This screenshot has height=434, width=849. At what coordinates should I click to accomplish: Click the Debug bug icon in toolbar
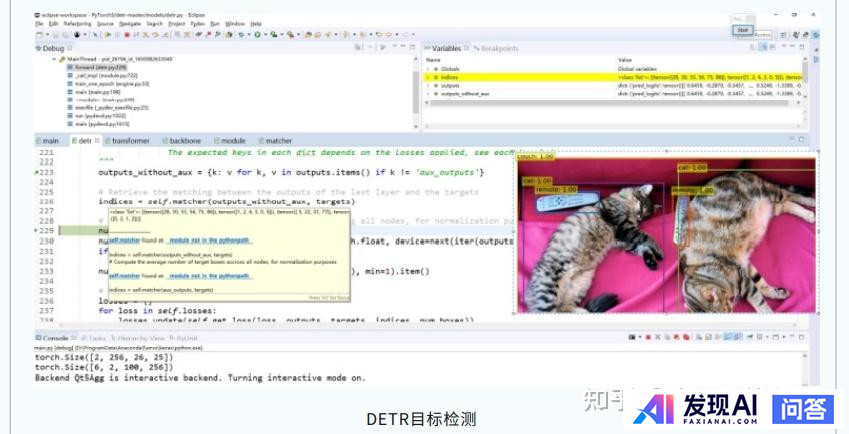pyautogui.click(x=242, y=35)
